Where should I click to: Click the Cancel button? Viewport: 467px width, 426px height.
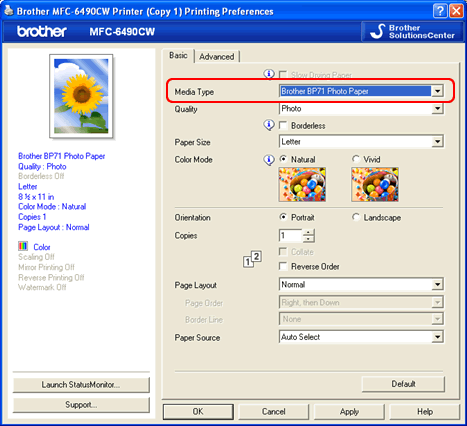click(274, 412)
